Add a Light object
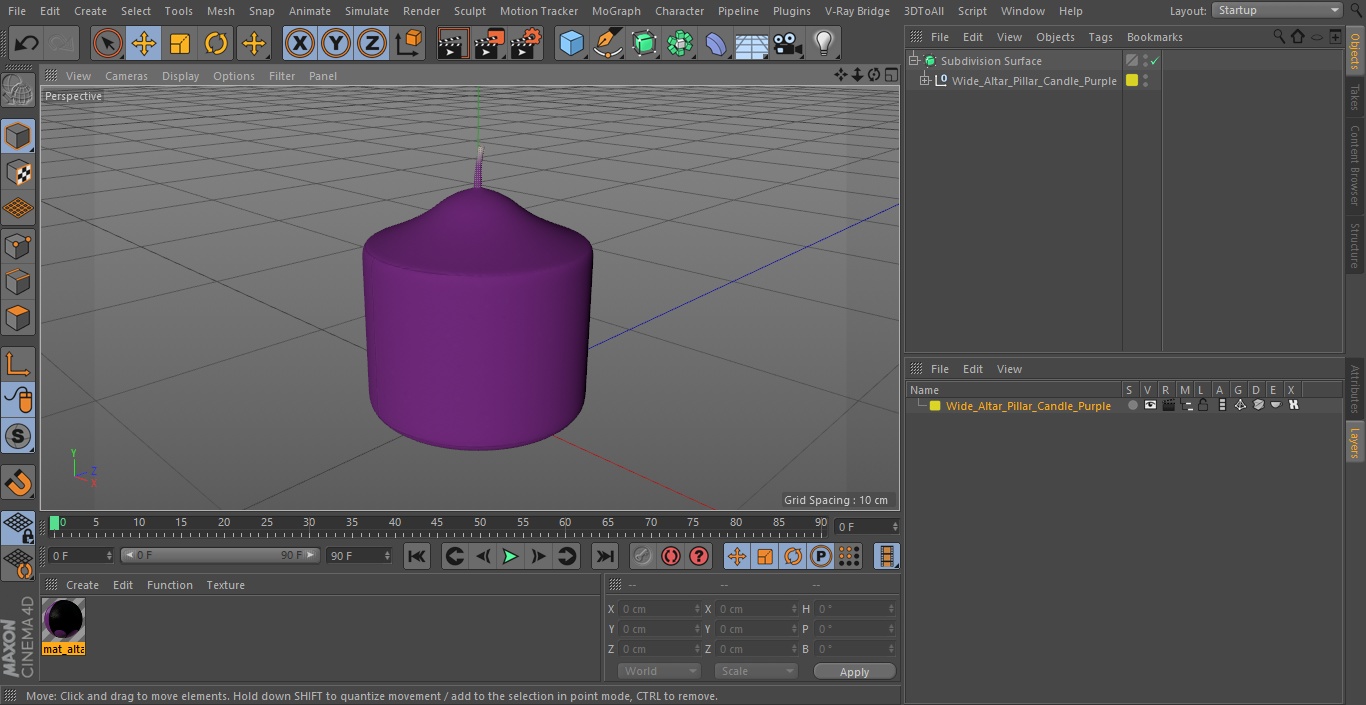Image resolution: width=1366 pixels, height=705 pixels. tap(823, 43)
